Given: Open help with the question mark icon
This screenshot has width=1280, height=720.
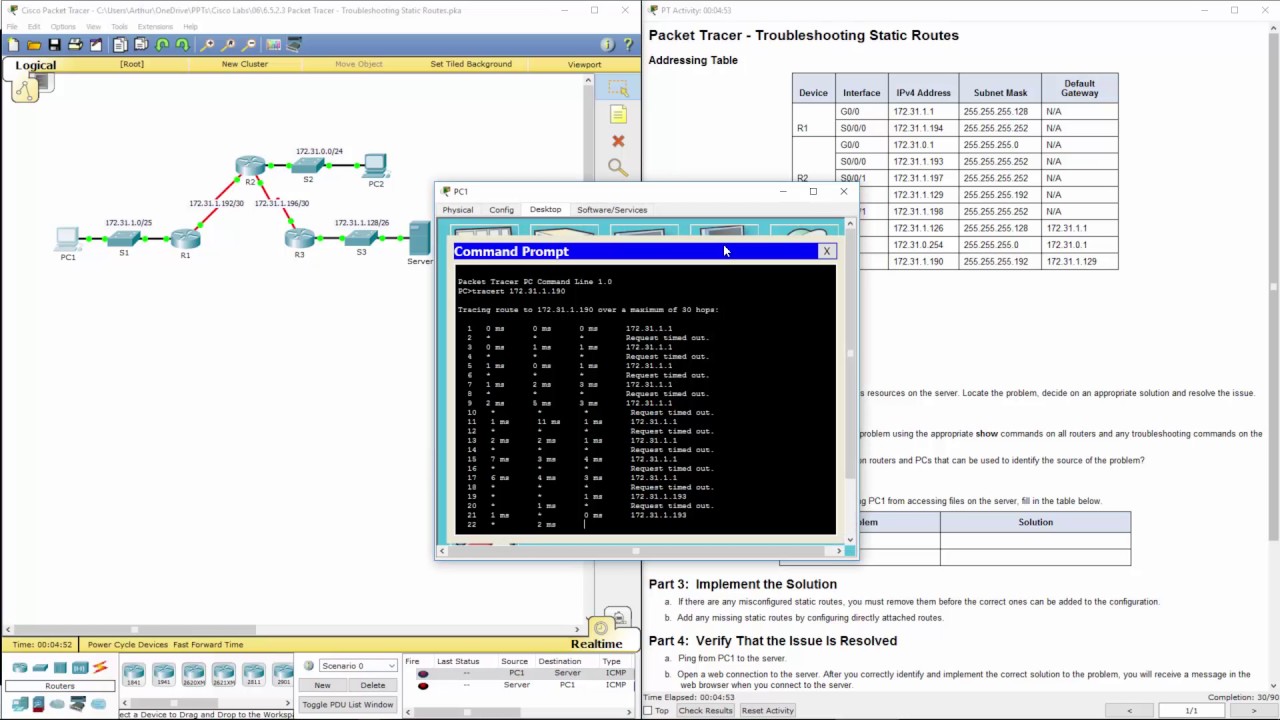Looking at the screenshot, I should [628, 45].
